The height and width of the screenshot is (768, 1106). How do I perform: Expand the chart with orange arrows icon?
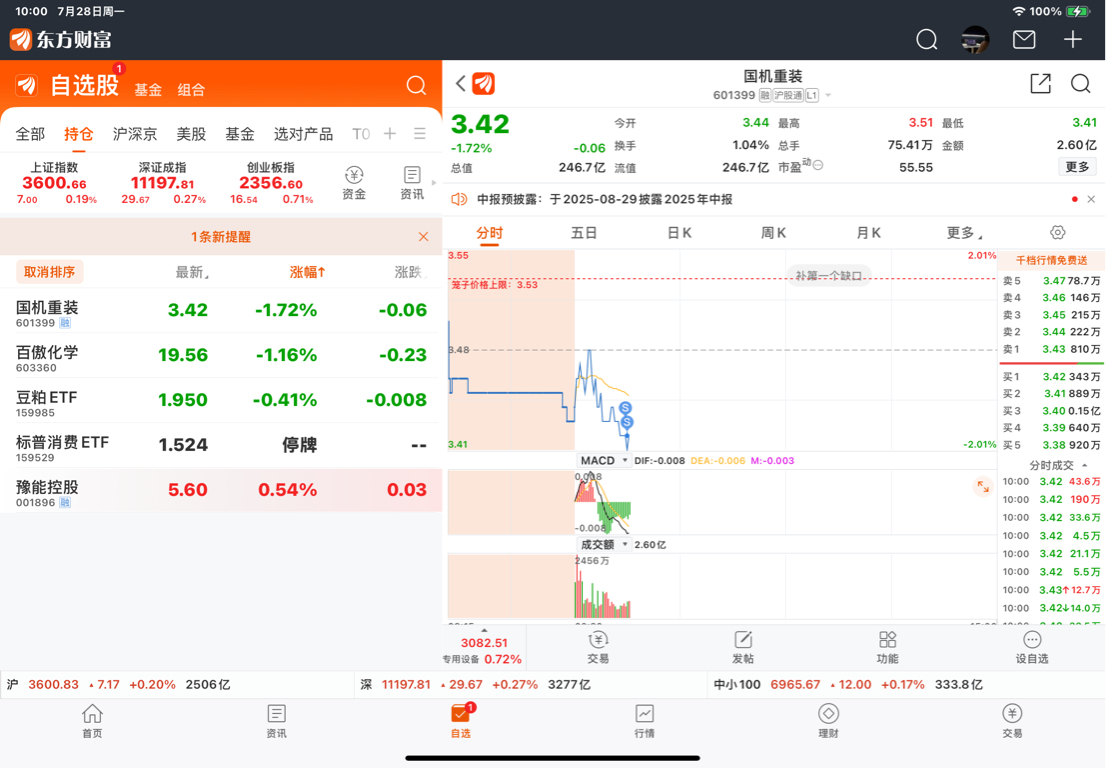(983, 487)
